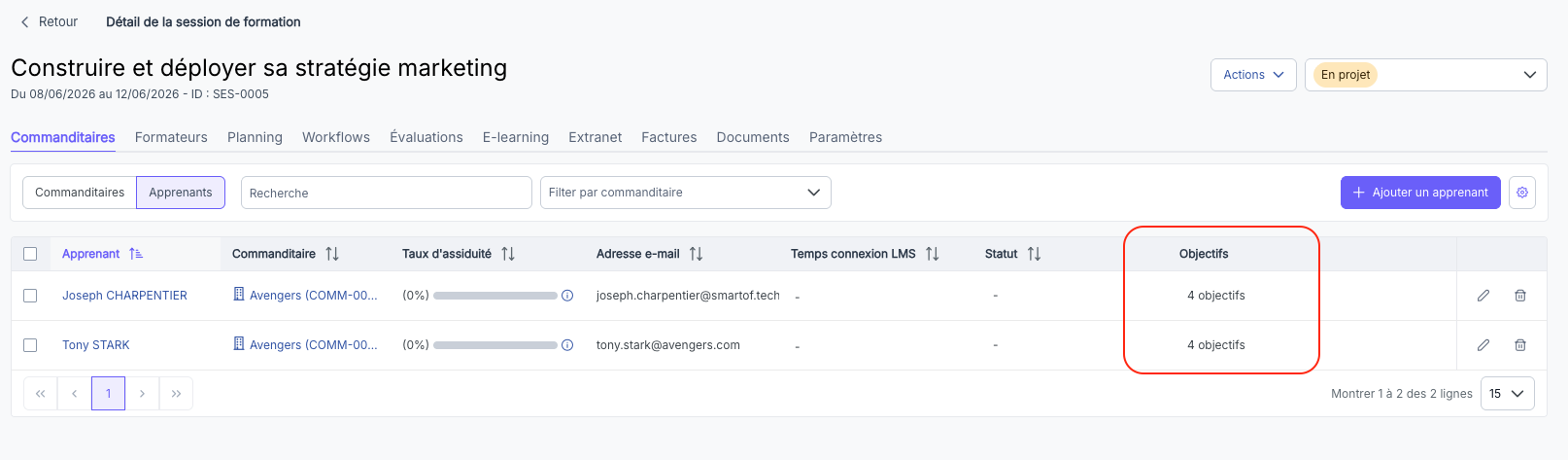Image resolution: width=1568 pixels, height=460 pixels.
Task: Open the Extranet tab
Action: (x=596, y=137)
